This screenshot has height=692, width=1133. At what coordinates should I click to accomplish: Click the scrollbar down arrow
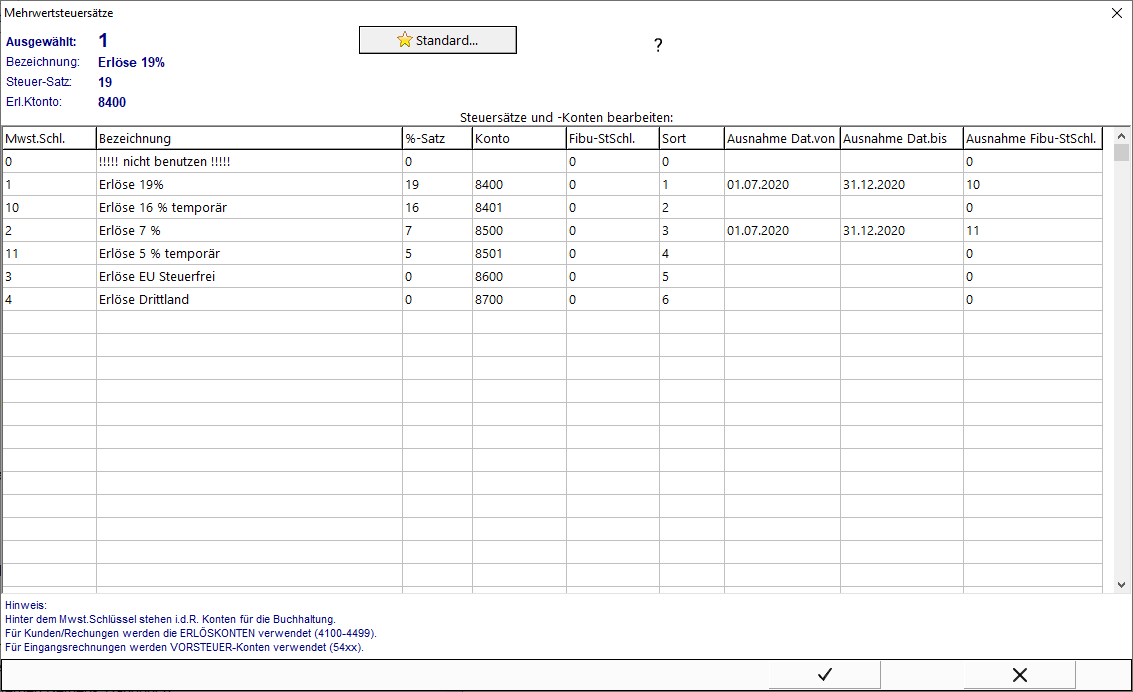pyautogui.click(x=1121, y=585)
